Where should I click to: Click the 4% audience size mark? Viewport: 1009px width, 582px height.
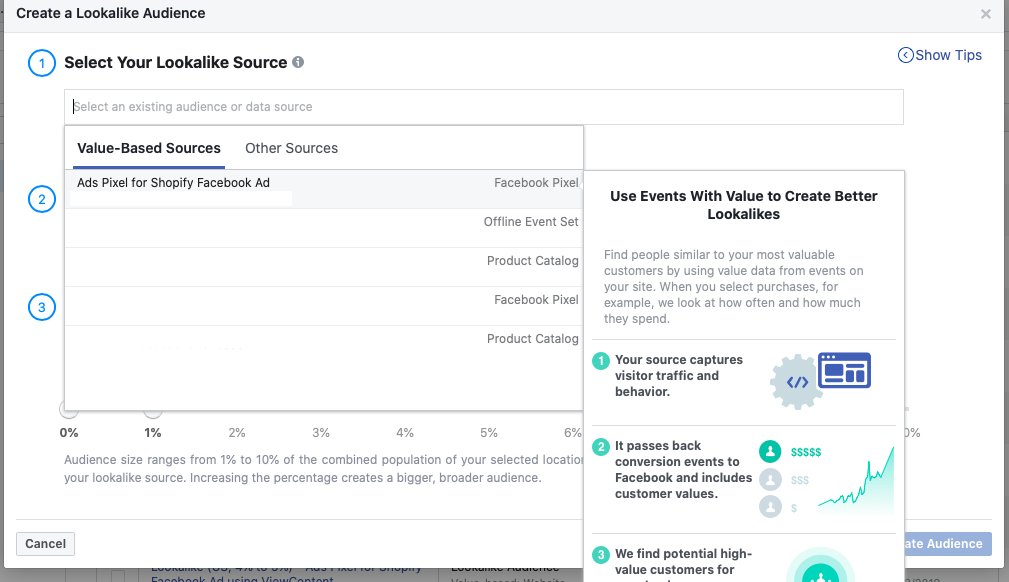click(x=405, y=433)
